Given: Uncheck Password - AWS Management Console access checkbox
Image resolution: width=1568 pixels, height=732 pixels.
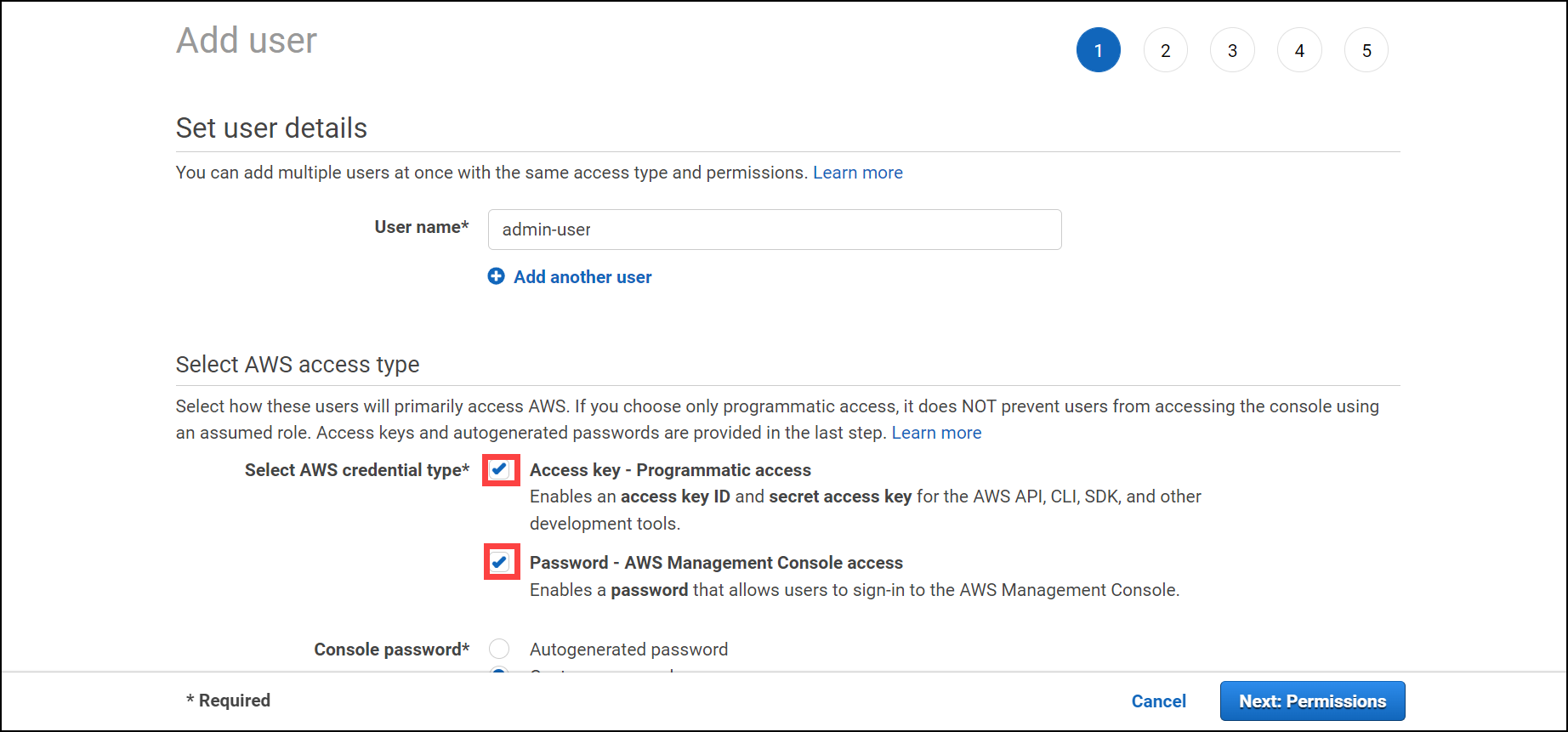Looking at the screenshot, I should (500, 562).
